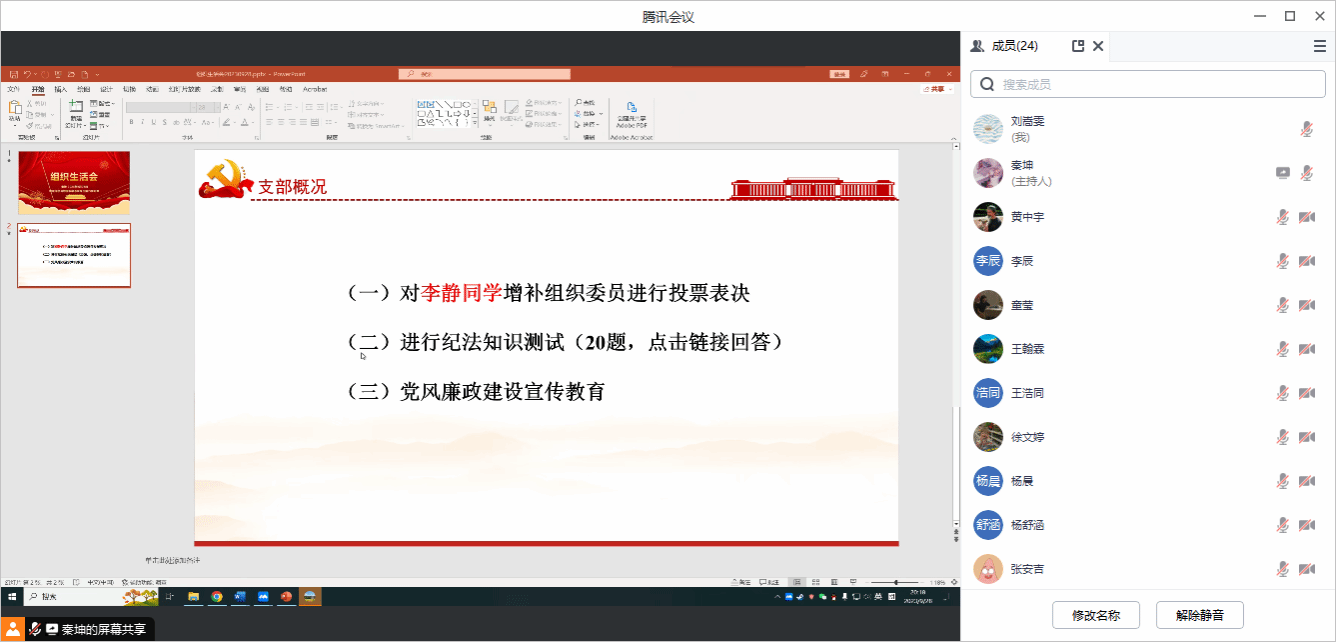Click the camera-off icon next to 张安吉
Image resolution: width=1336 pixels, height=642 pixels.
pos(1306,569)
